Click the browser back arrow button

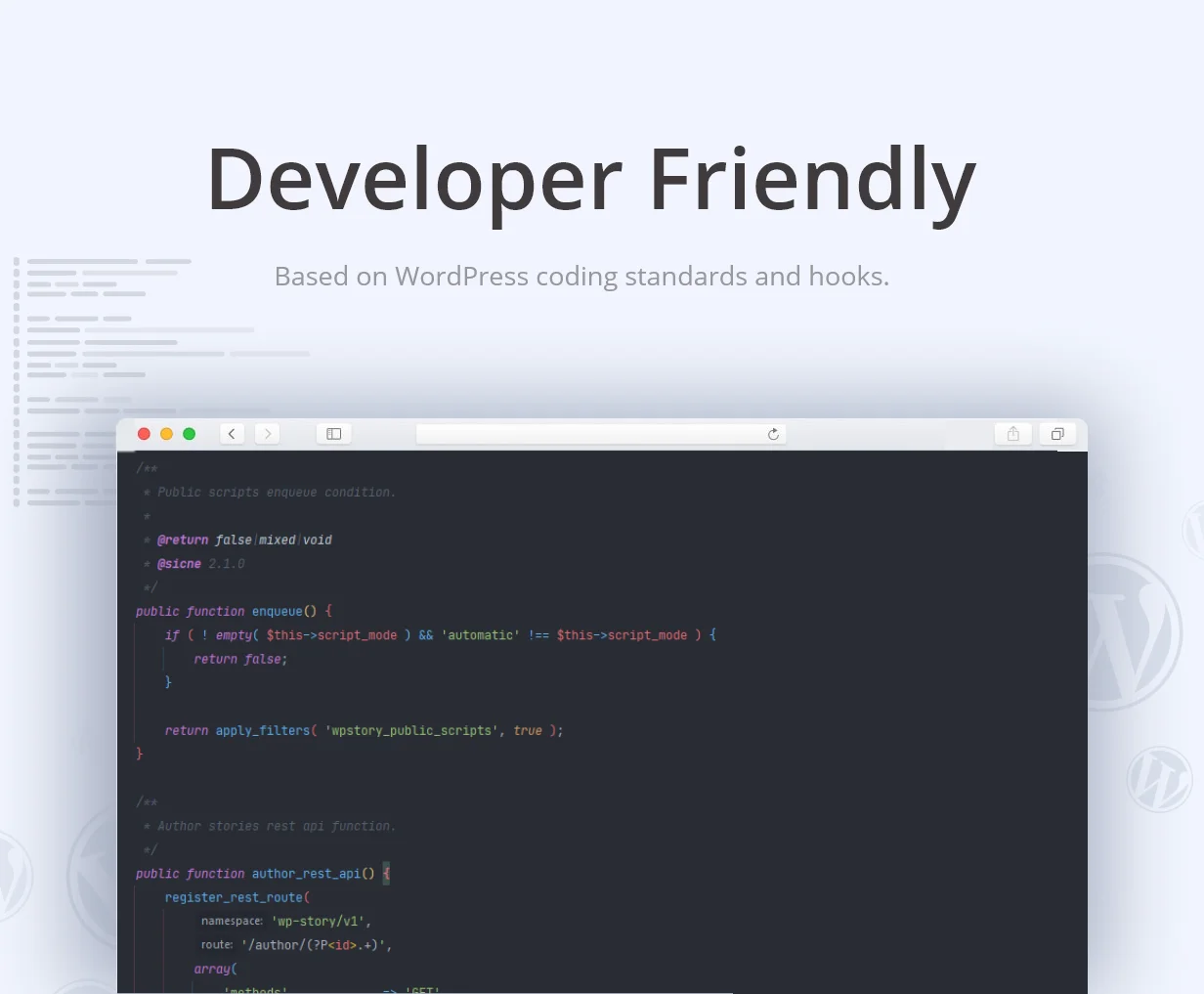pos(232,434)
